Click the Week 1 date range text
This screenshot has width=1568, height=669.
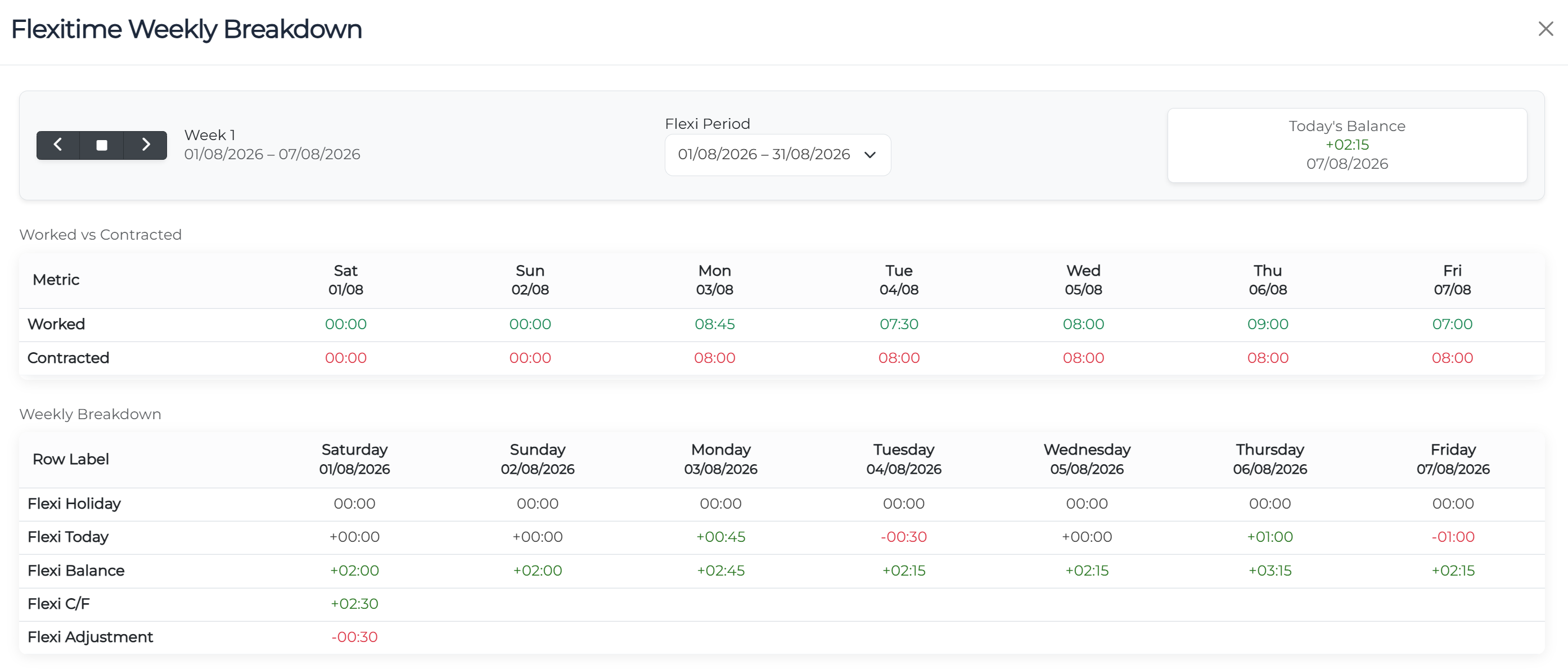272,154
